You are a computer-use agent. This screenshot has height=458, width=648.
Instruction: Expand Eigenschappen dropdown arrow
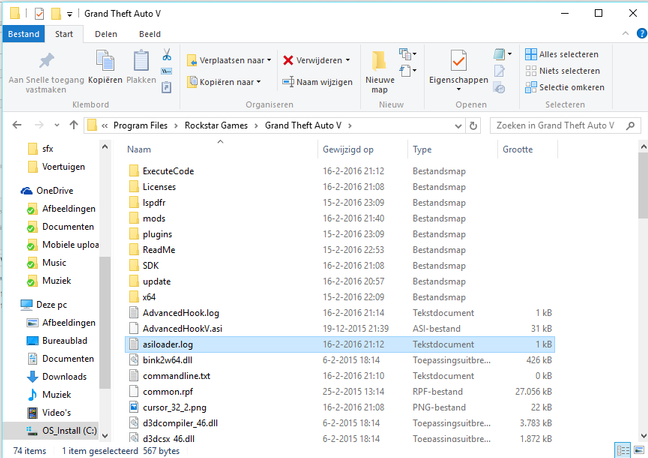459,89
